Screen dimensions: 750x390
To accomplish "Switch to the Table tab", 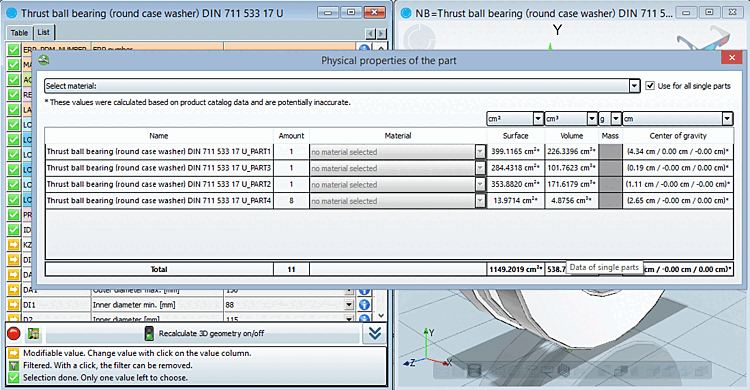I will [x=19, y=33].
